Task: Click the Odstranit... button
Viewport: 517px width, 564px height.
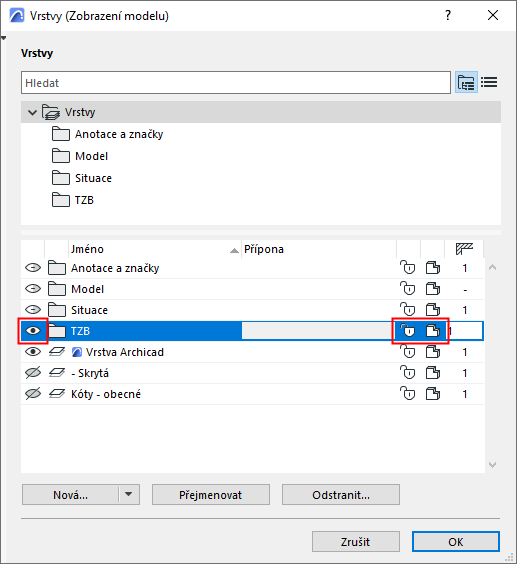Action: pyautogui.click(x=341, y=495)
